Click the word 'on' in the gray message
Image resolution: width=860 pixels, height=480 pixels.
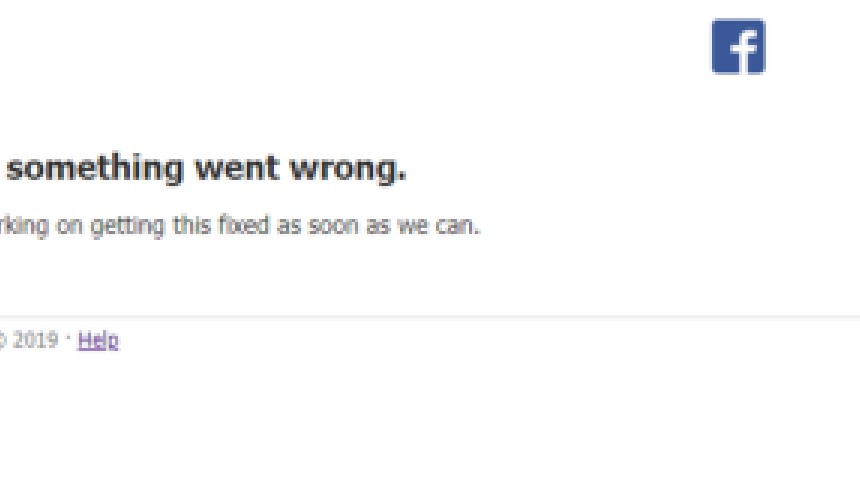point(70,227)
